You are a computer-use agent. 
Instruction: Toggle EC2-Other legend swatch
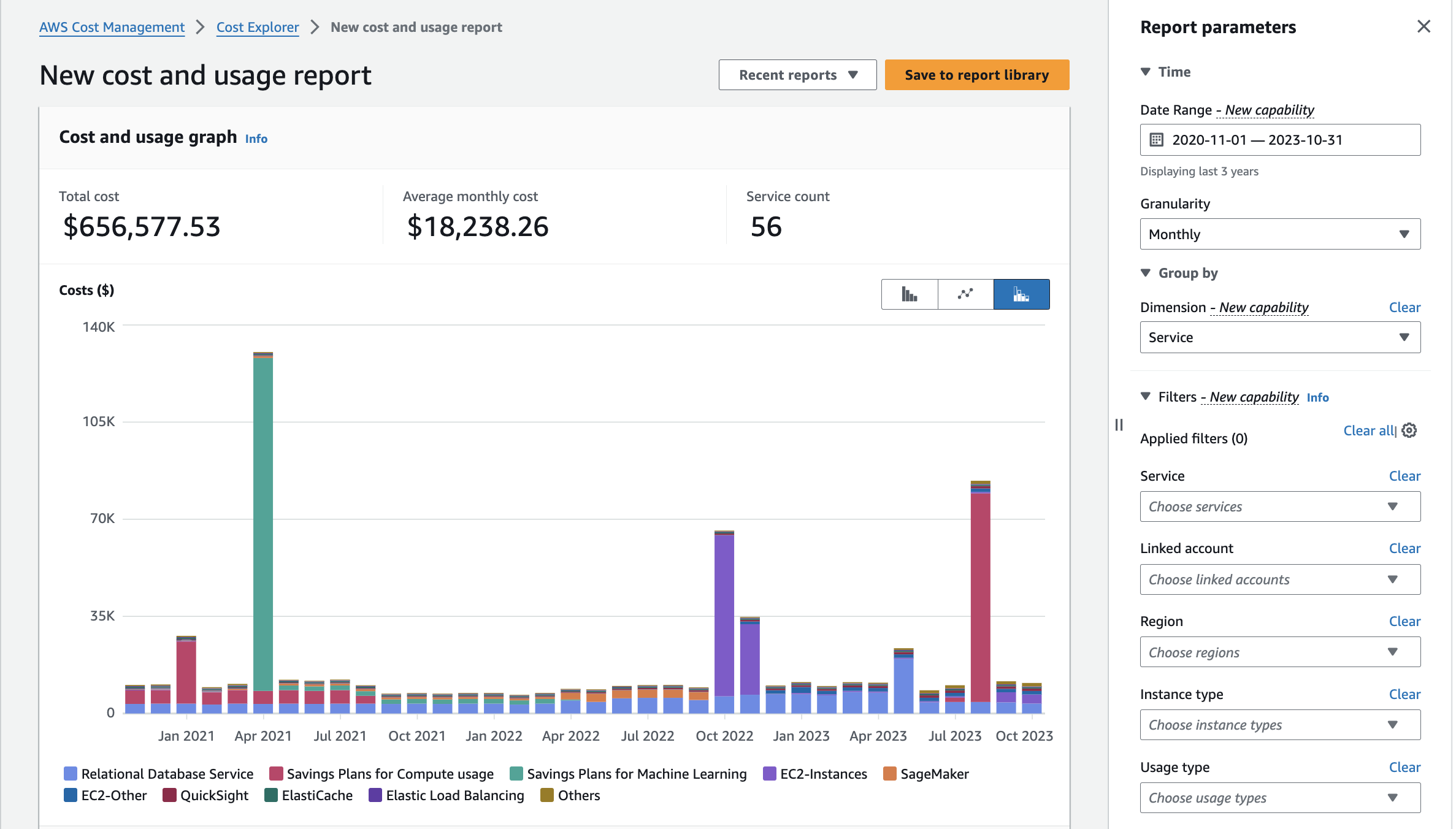71,795
